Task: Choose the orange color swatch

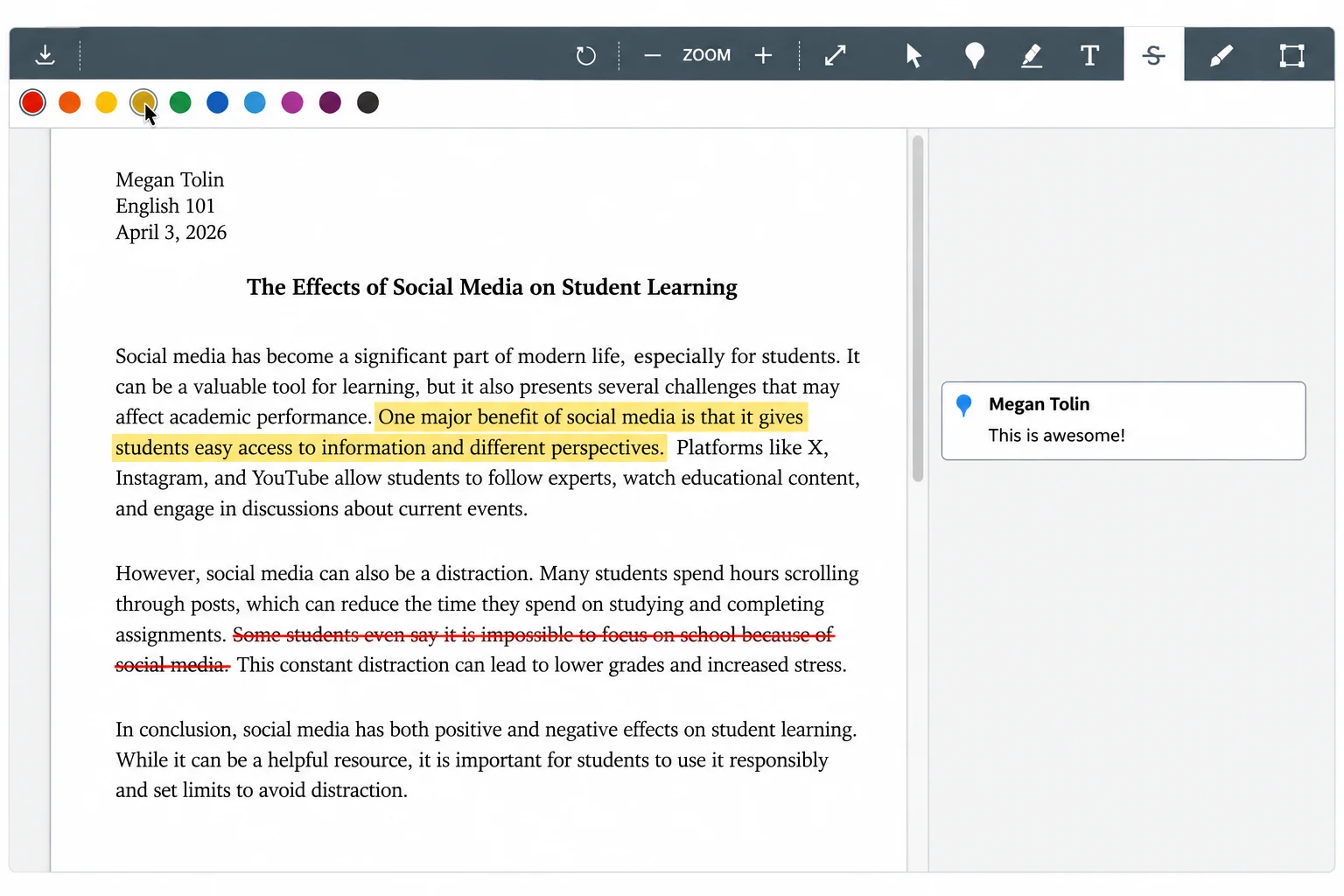Action: click(70, 102)
